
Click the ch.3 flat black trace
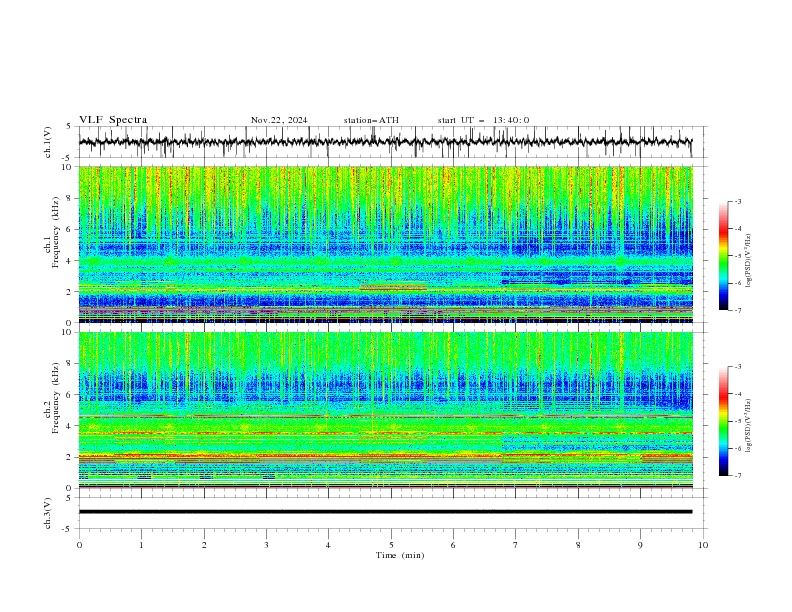(386, 512)
